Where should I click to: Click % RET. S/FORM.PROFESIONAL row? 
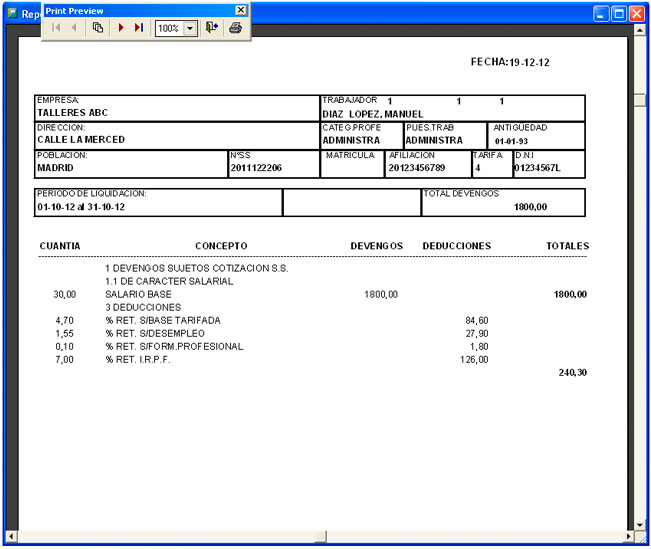[x=174, y=346]
